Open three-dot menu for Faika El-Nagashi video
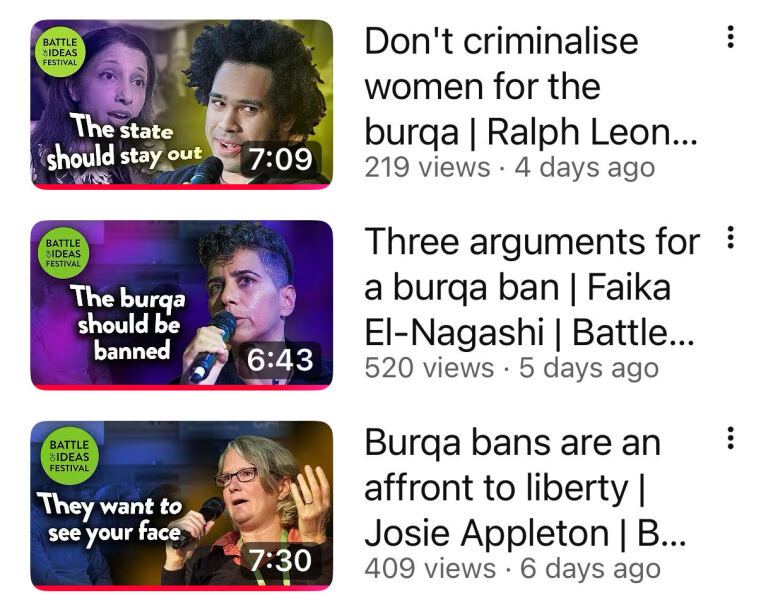Image resolution: width=761 pixels, height=600 pixels. (730, 237)
